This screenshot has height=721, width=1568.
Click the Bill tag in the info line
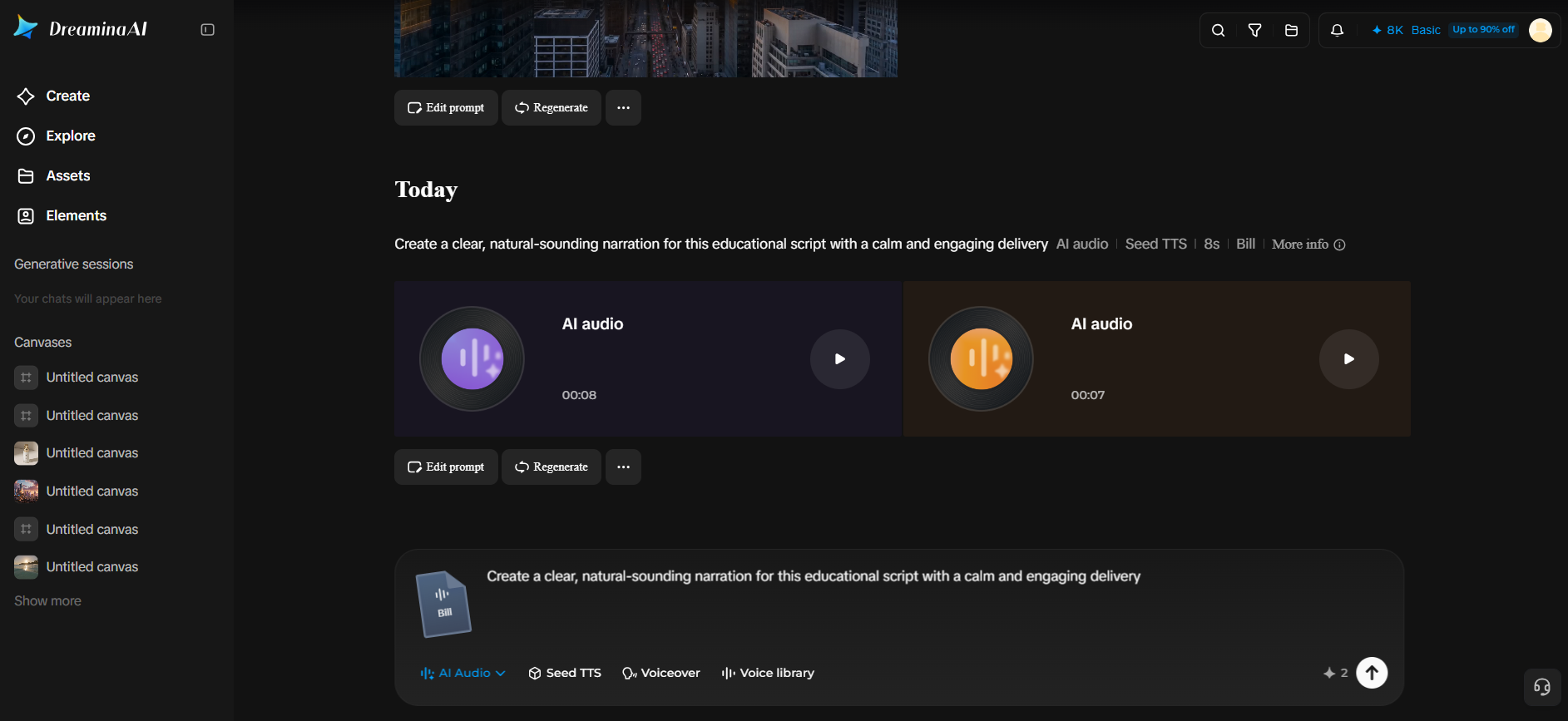[x=1245, y=244]
